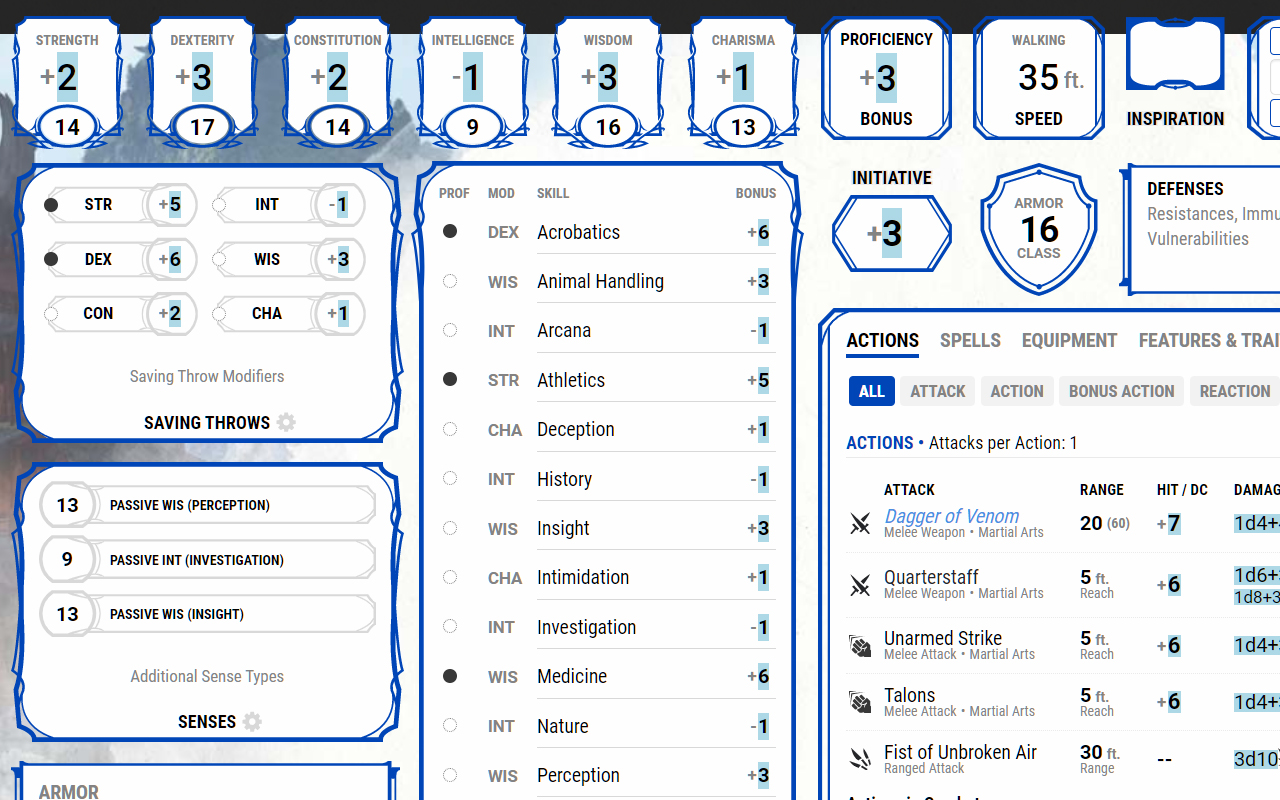Click the Fist of Unbroken Air icon
This screenshot has height=800, width=1280.
(860, 760)
